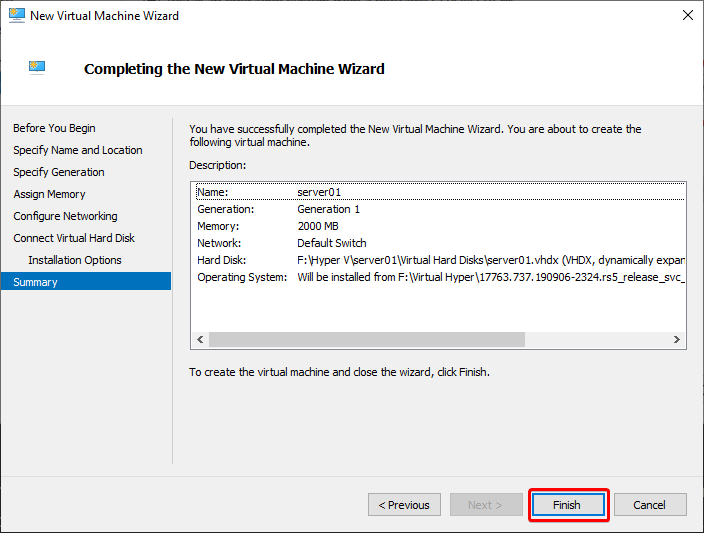Click the virtual machine icon beside the heading
The image size is (704, 533).
(x=37, y=67)
